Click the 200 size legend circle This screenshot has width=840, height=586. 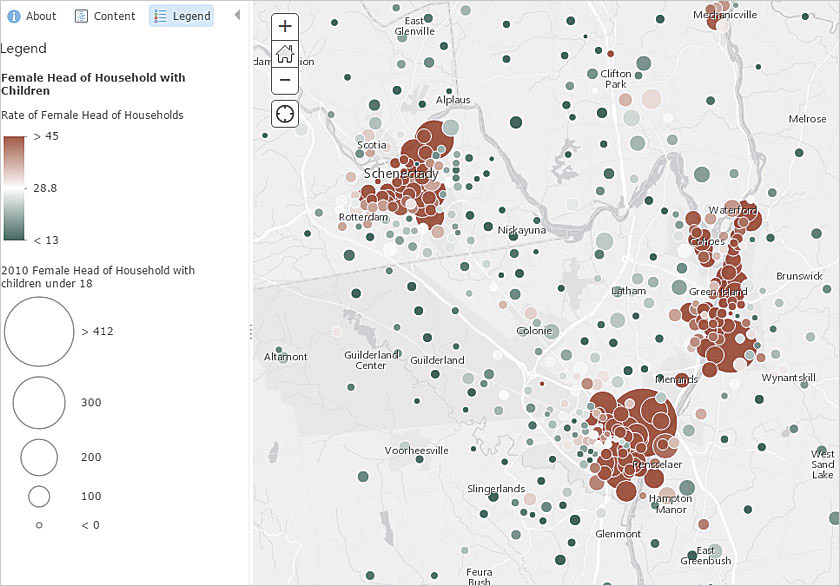coord(39,457)
